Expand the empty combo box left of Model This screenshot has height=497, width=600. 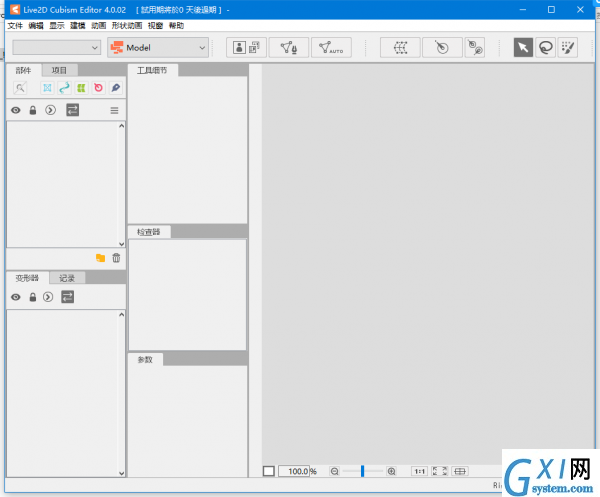tap(57, 48)
